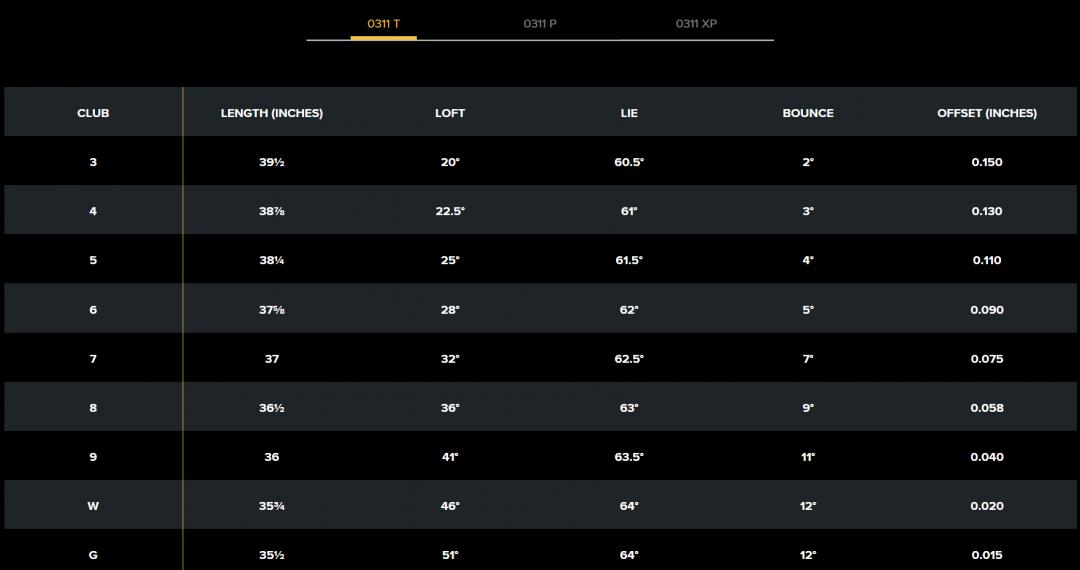1080x570 pixels.
Task: Click the 0.075 offset value
Action: click(987, 359)
